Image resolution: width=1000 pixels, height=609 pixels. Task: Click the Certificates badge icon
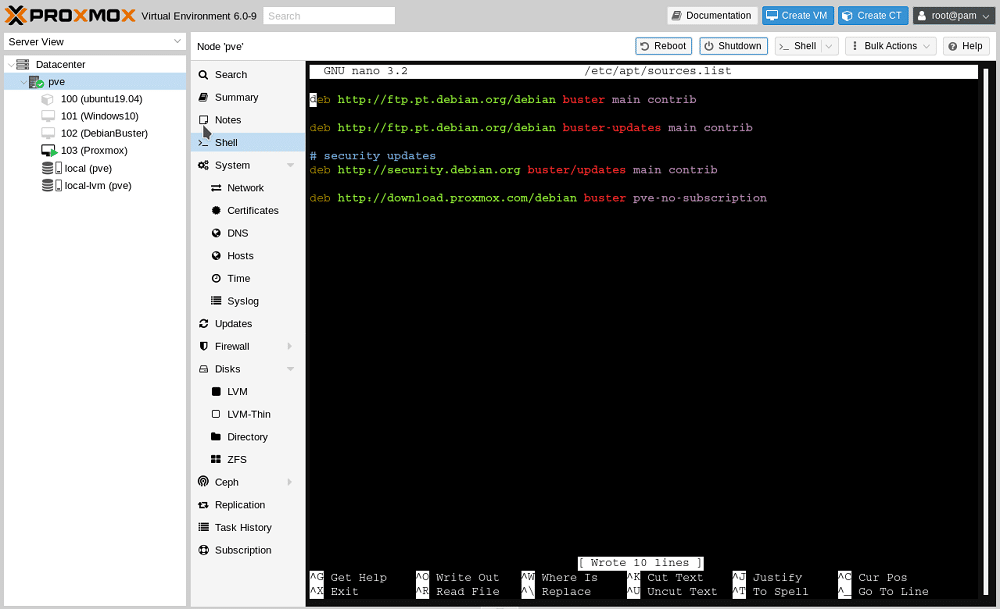coord(216,210)
